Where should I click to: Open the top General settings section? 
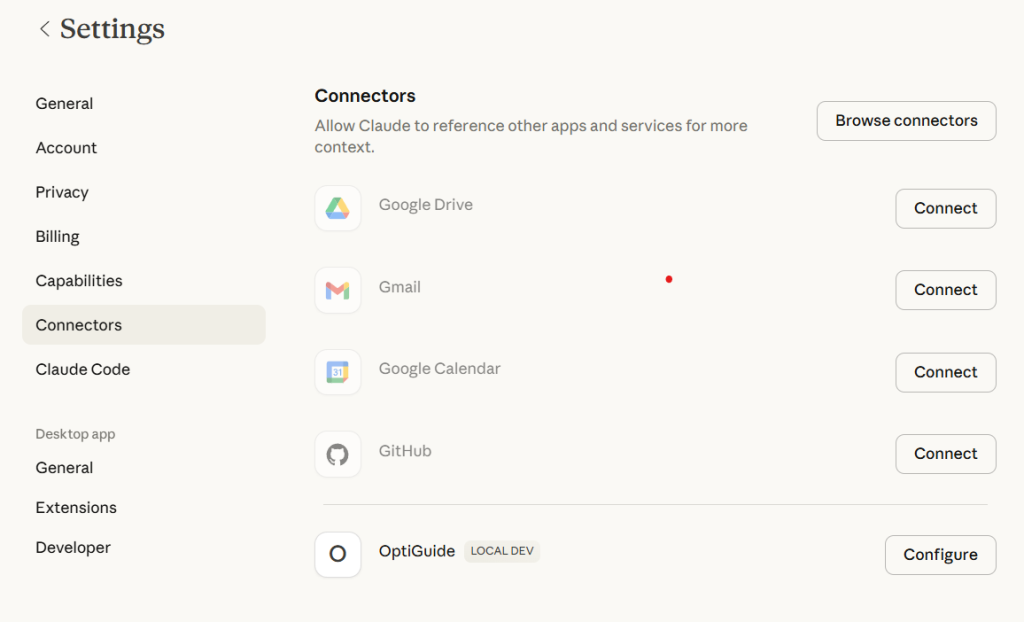coord(64,104)
